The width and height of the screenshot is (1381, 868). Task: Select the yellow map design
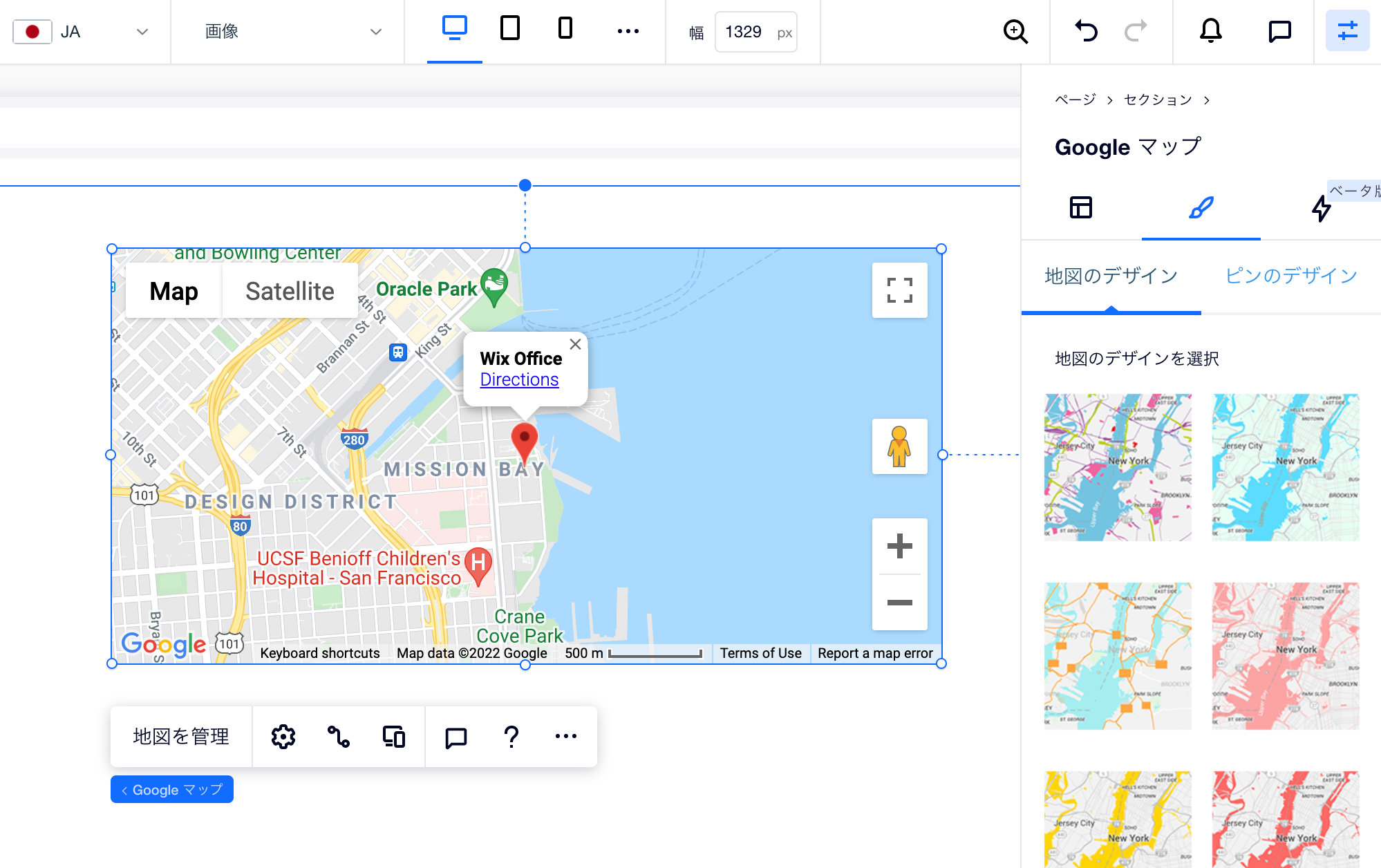pyautogui.click(x=1118, y=820)
